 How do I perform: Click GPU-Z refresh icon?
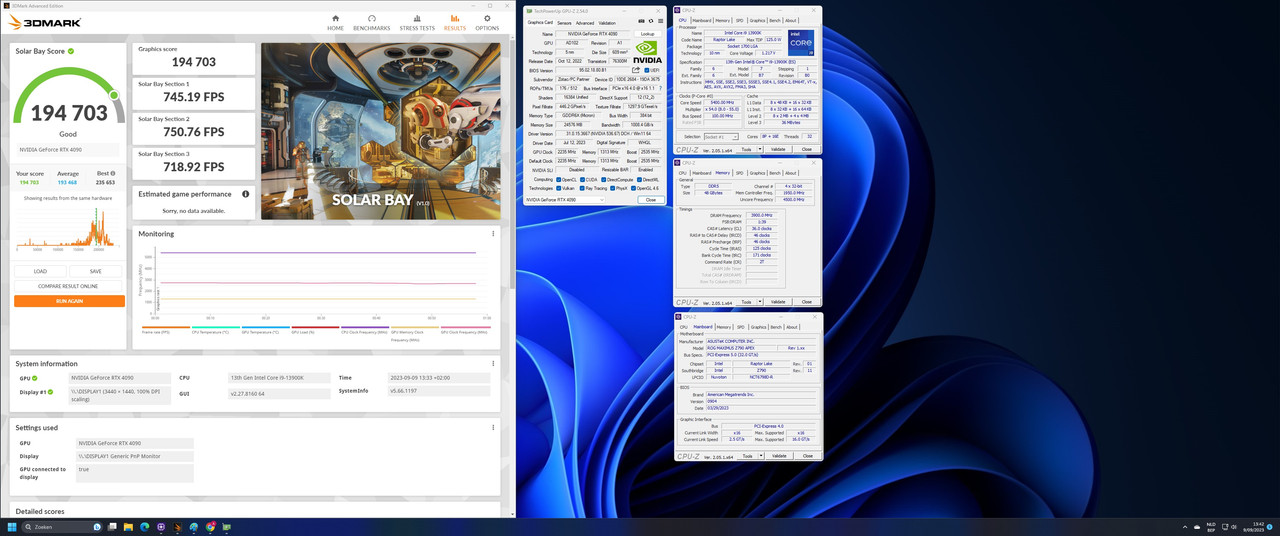651,21
